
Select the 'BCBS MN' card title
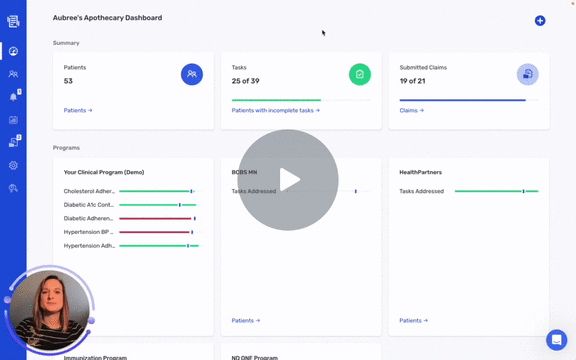coord(244,172)
